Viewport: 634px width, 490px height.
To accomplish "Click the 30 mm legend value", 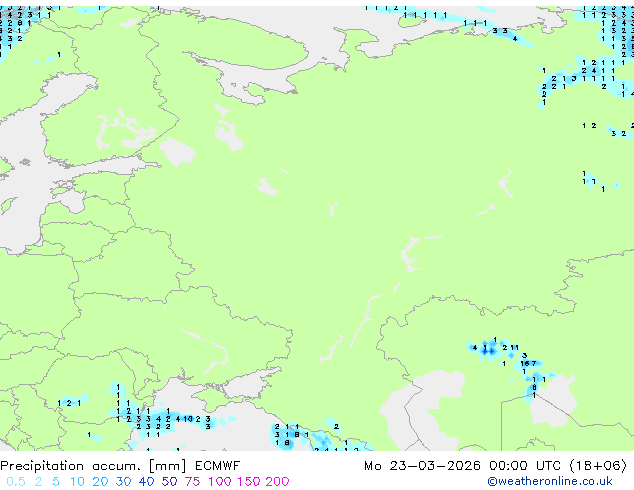I will coord(123,482).
